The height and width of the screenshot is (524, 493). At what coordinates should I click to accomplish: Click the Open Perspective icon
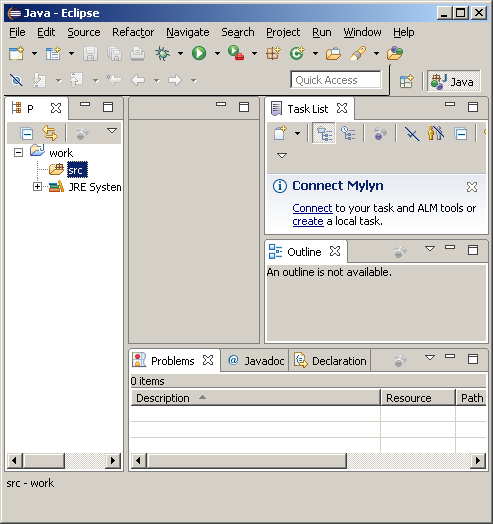pyautogui.click(x=407, y=81)
